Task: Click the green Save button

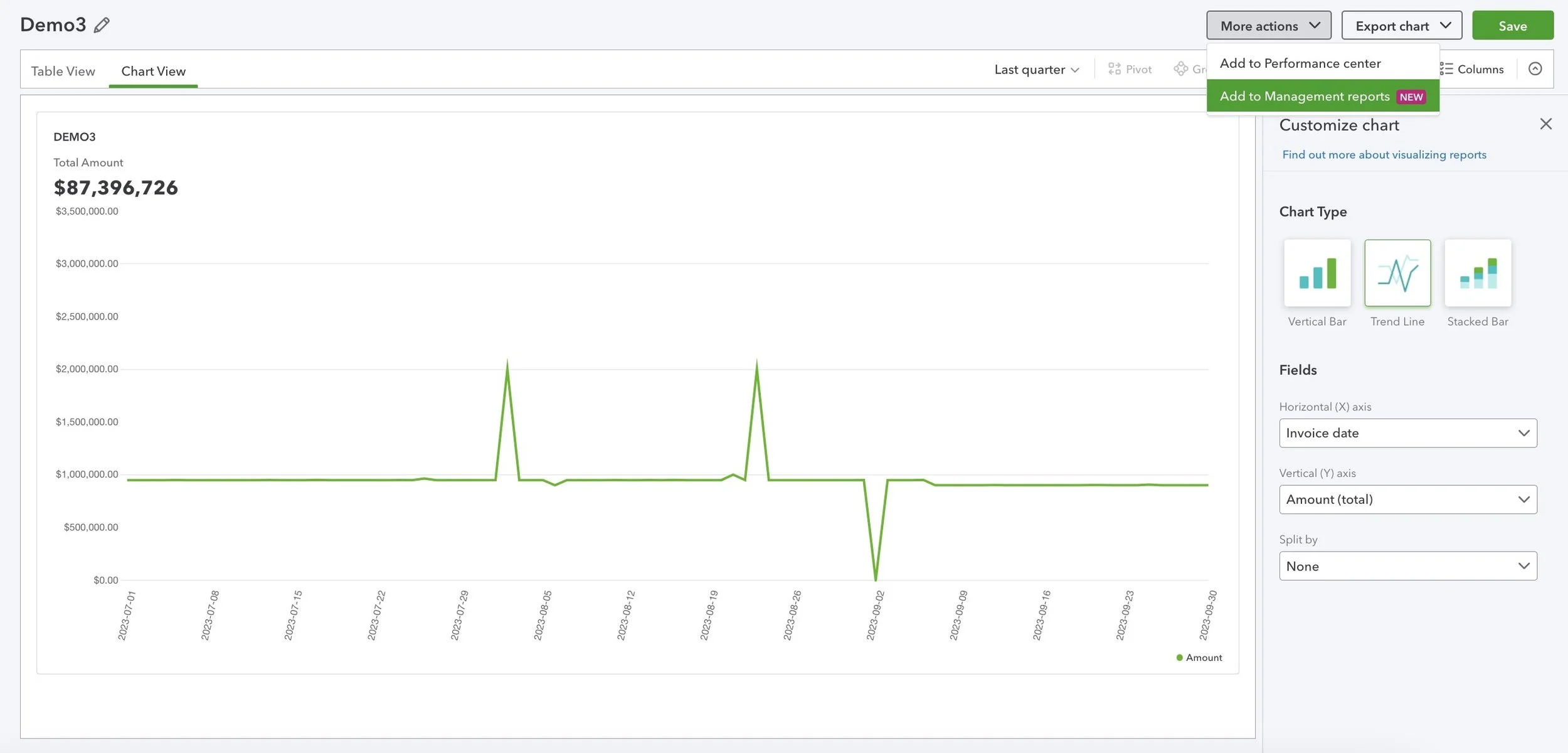Action: click(1513, 26)
